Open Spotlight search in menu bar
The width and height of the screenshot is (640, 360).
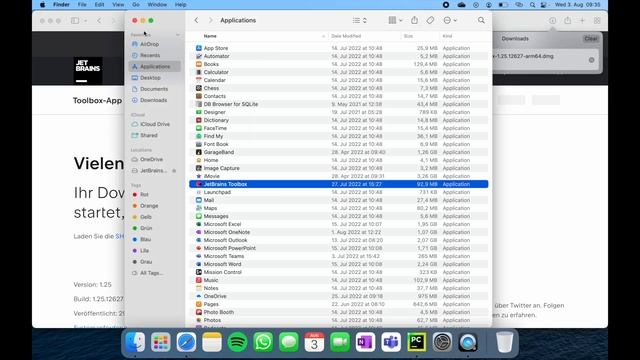click(532, 4)
